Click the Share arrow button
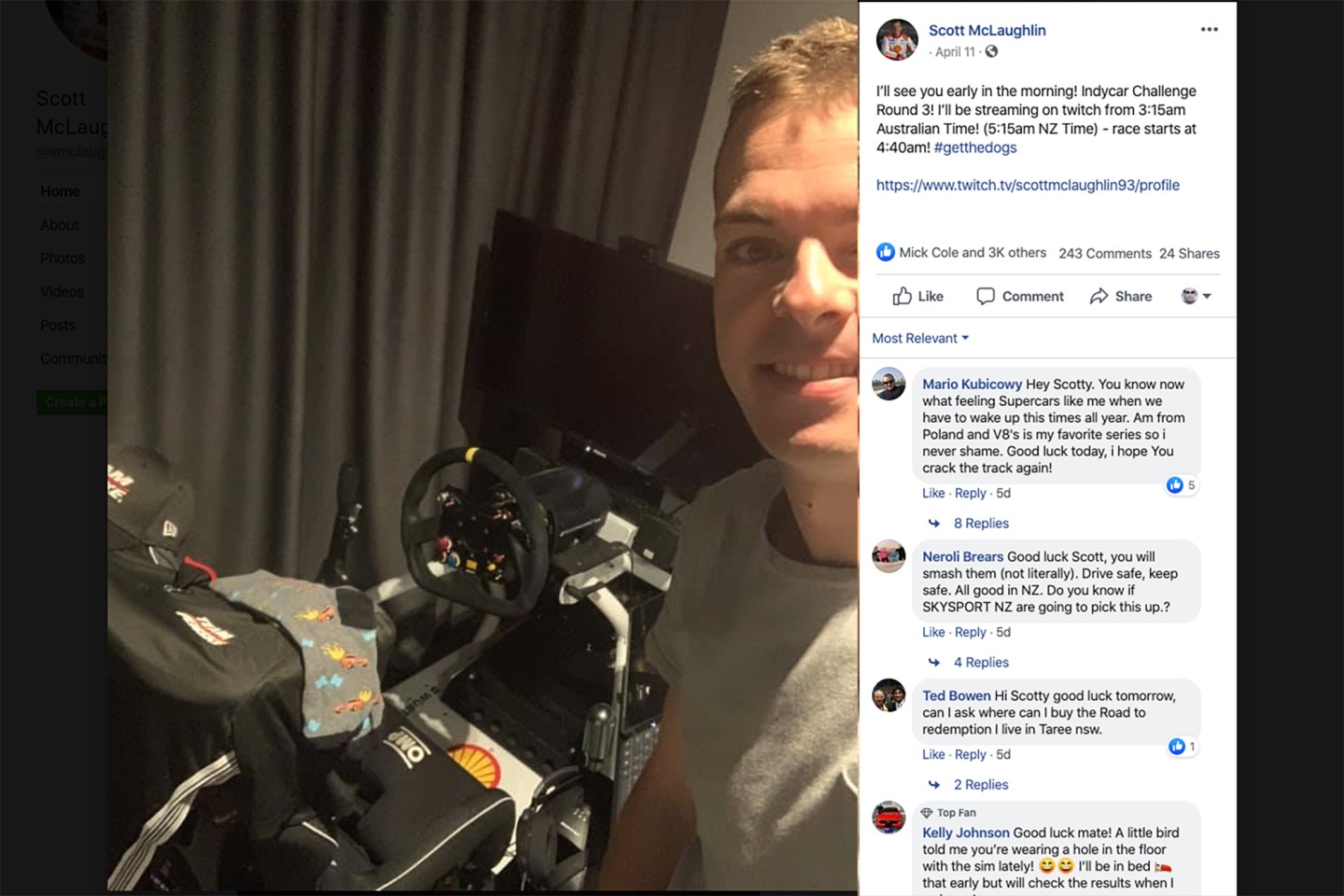1344x896 pixels. 1120,296
